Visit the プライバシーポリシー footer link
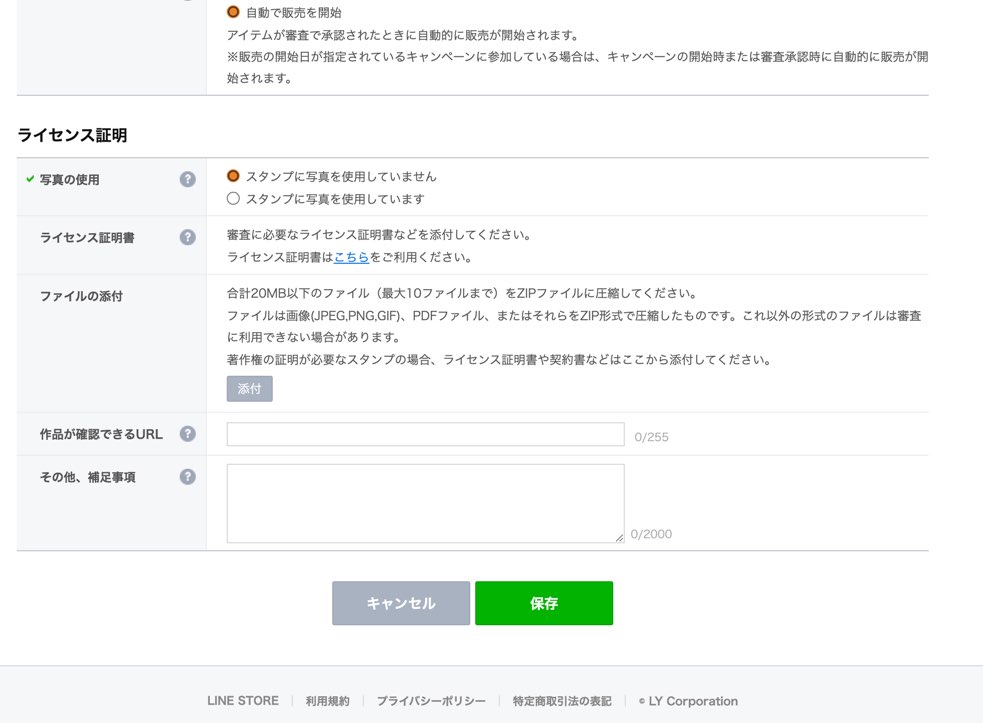 [431, 701]
